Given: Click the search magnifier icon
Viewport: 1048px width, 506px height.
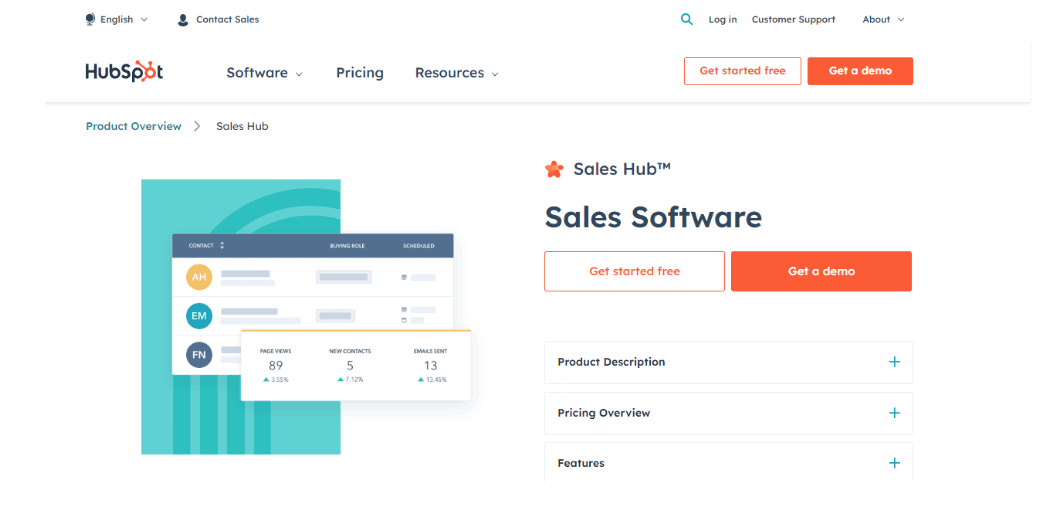Looking at the screenshot, I should (x=686, y=19).
